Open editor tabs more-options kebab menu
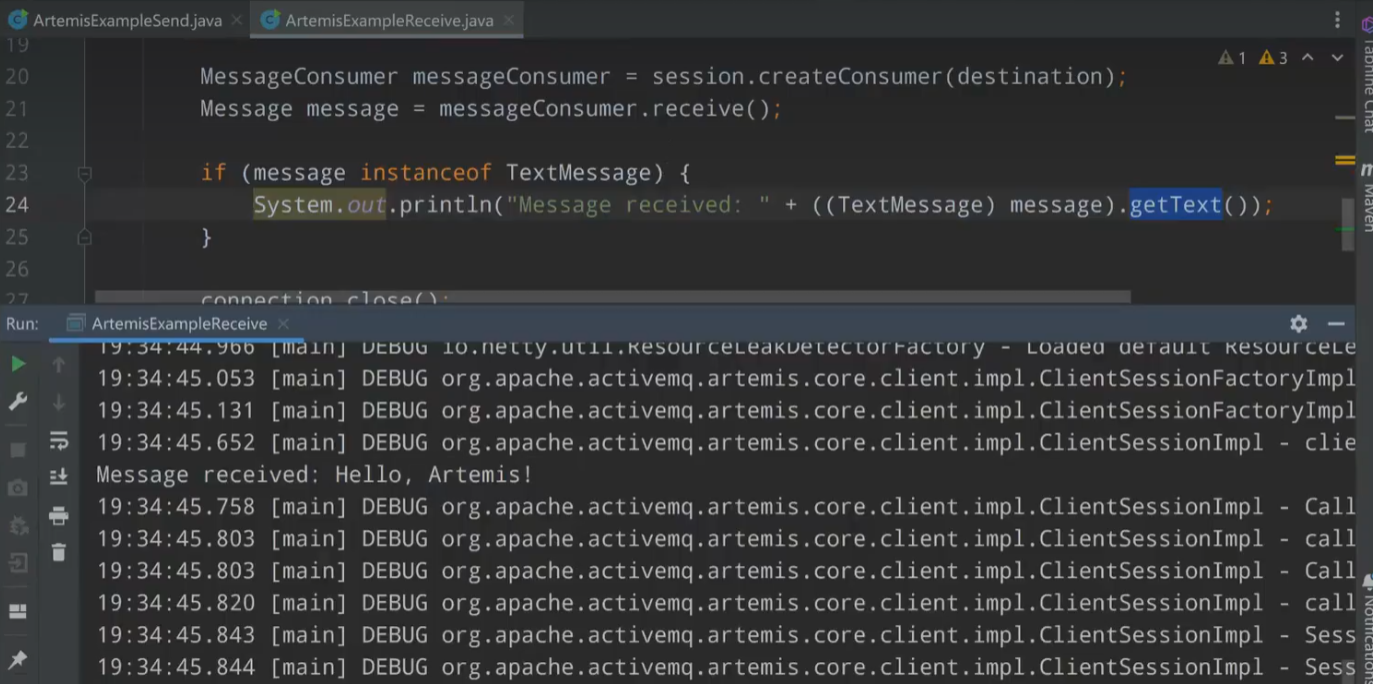The image size is (1373, 684). tap(1337, 20)
